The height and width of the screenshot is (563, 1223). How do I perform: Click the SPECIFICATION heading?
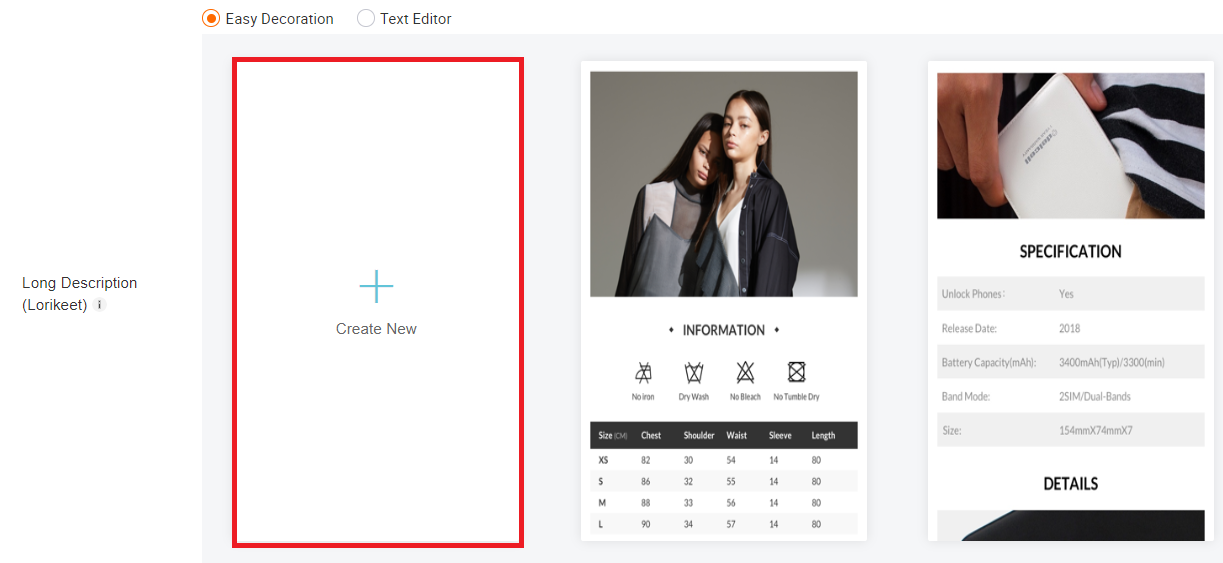[1071, 252]
